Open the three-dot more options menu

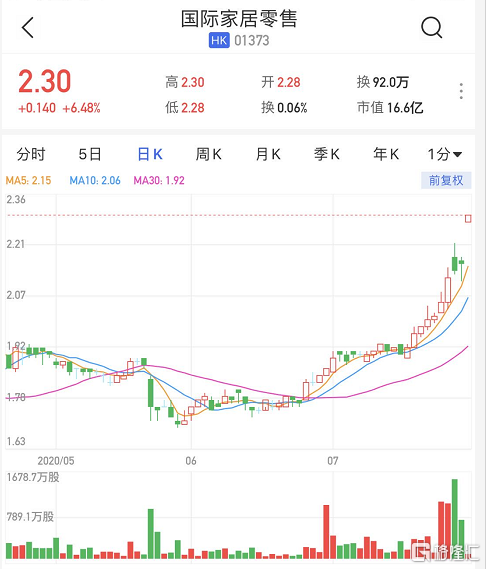tap(461, 91)
